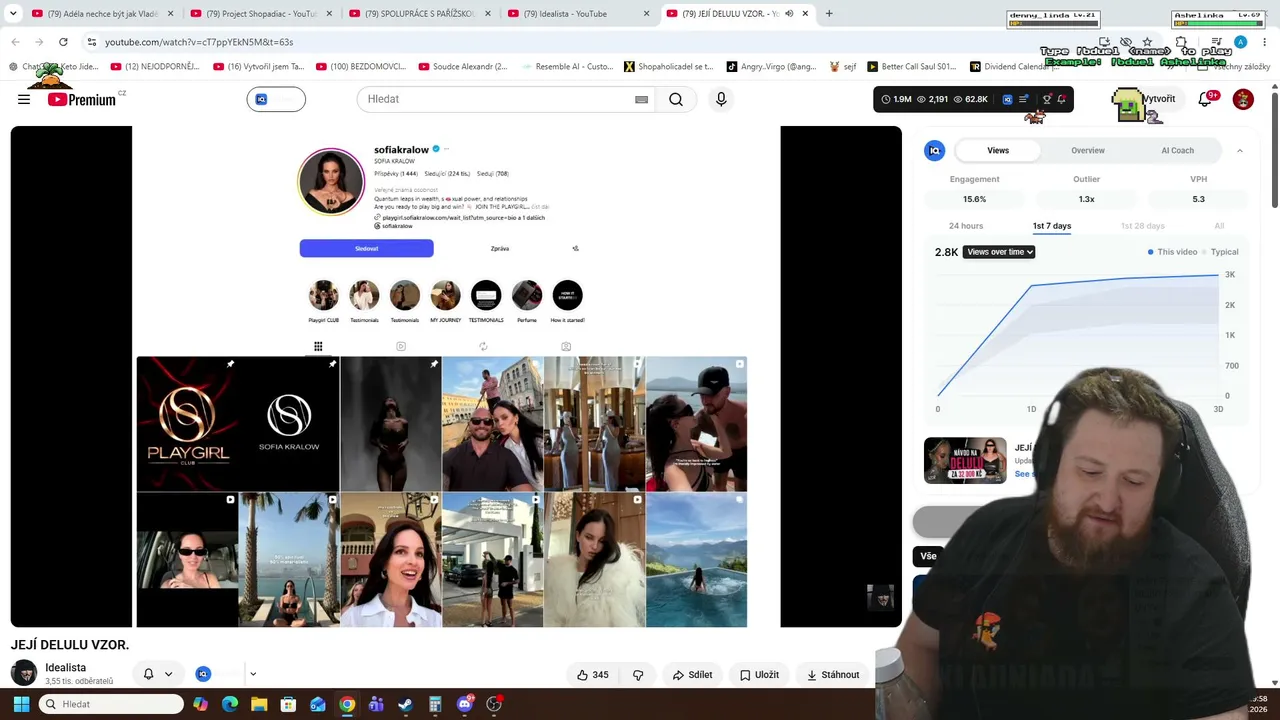The image size is (1280, 720).
Task: Open the Better Call Saul bookmark
Action: click(912, 67)
